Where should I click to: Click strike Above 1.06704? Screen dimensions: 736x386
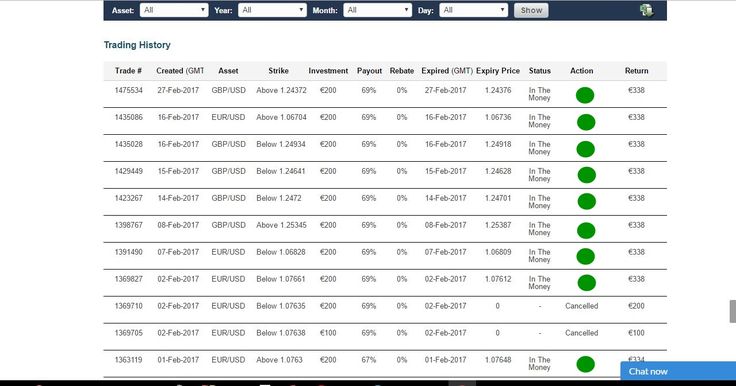click(281, 117)
